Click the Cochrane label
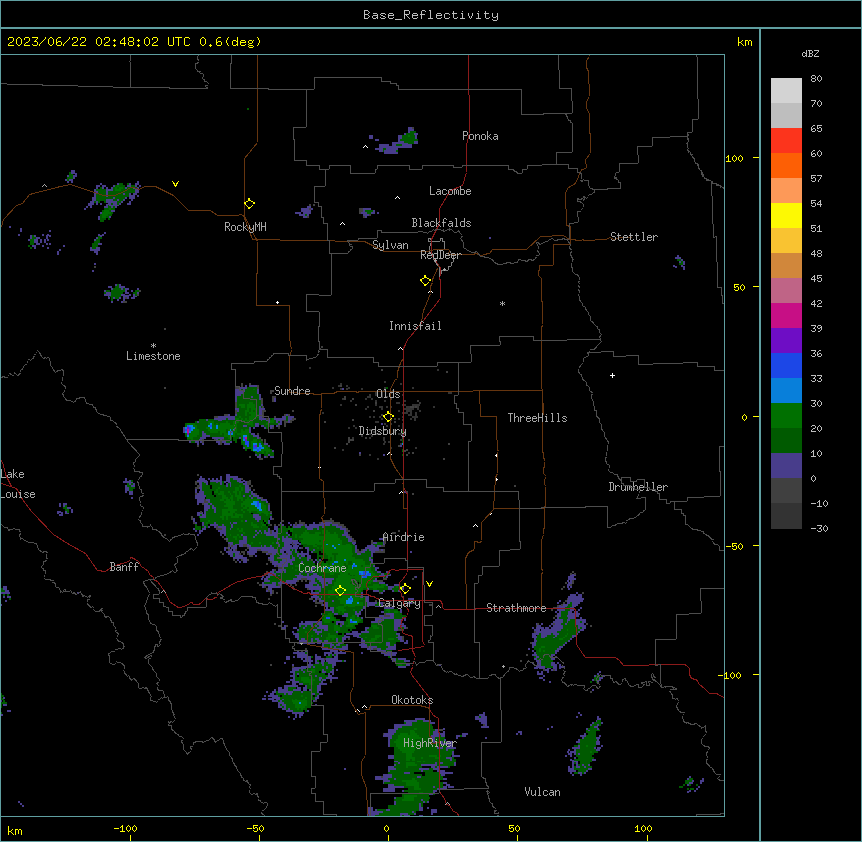The height and width of the screenshot is (842, 862). point(322,568)
